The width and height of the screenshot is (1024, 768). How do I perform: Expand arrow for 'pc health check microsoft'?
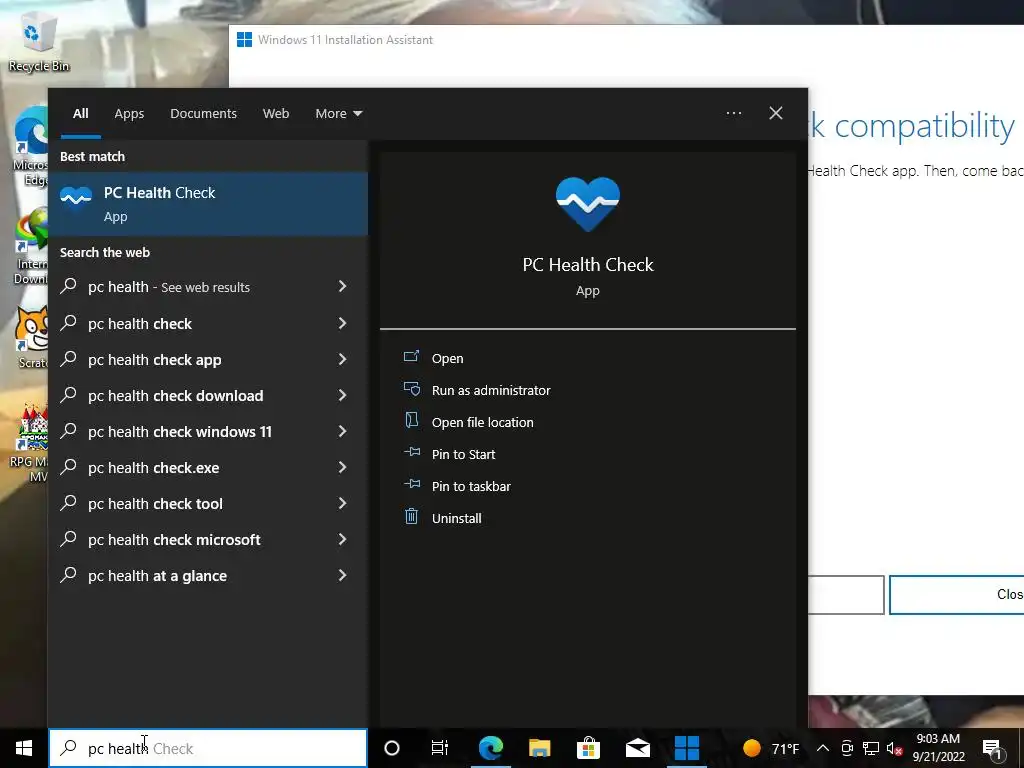[342, 539]
